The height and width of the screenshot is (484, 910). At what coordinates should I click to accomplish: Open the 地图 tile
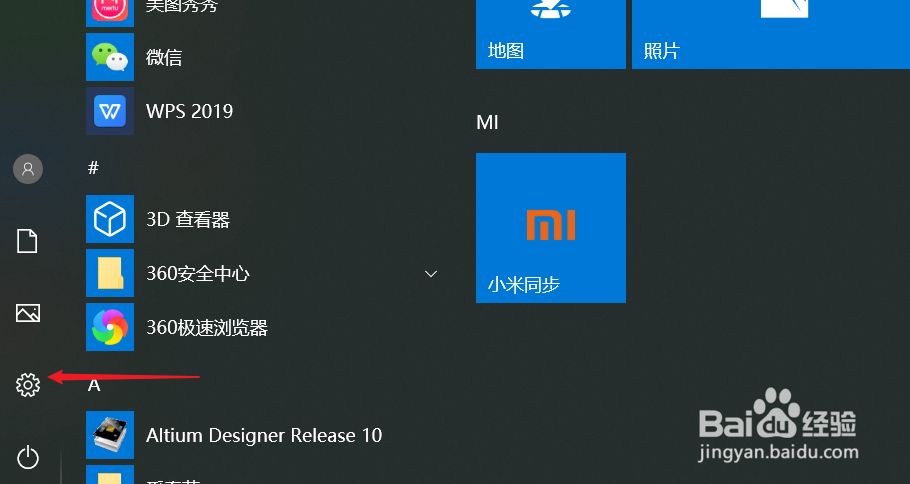(x=551, y=34)
